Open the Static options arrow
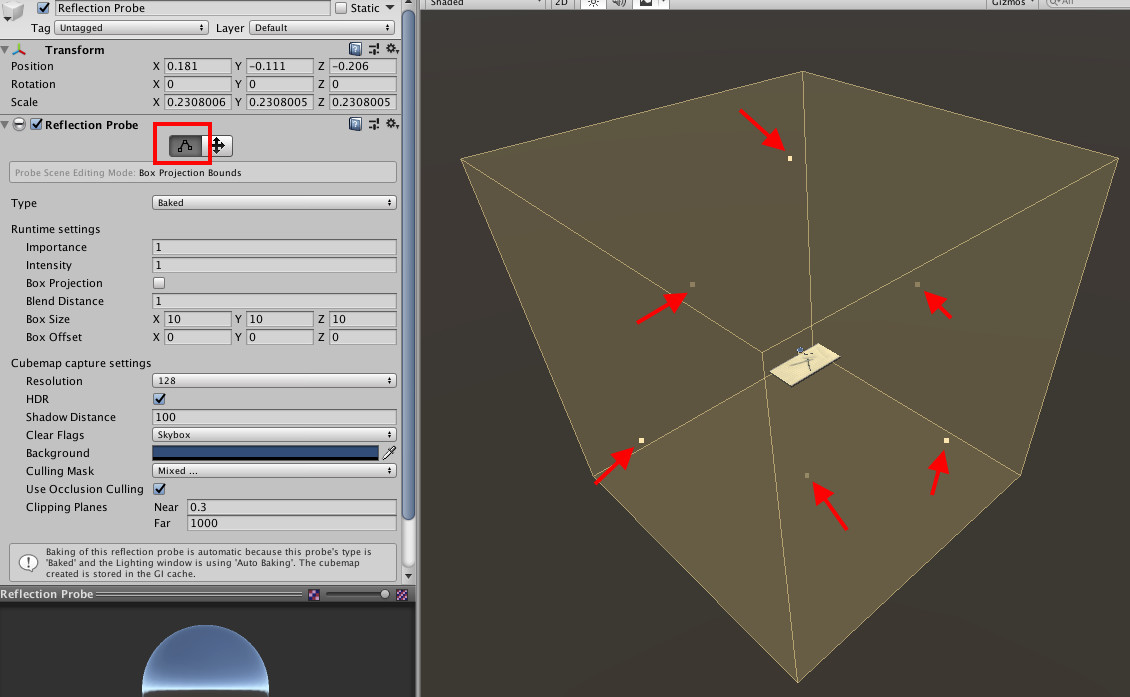 coord(390,8)
